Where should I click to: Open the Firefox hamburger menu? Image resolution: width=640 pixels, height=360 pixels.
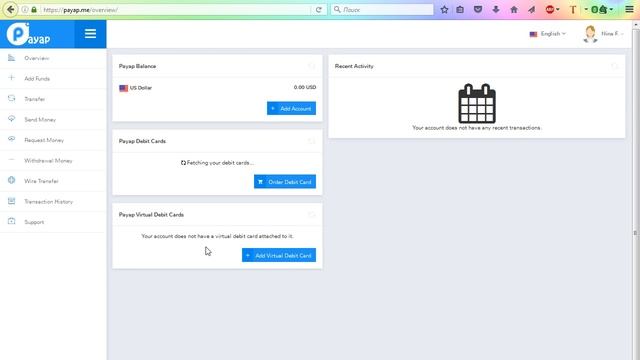click(x=629, y=9)
